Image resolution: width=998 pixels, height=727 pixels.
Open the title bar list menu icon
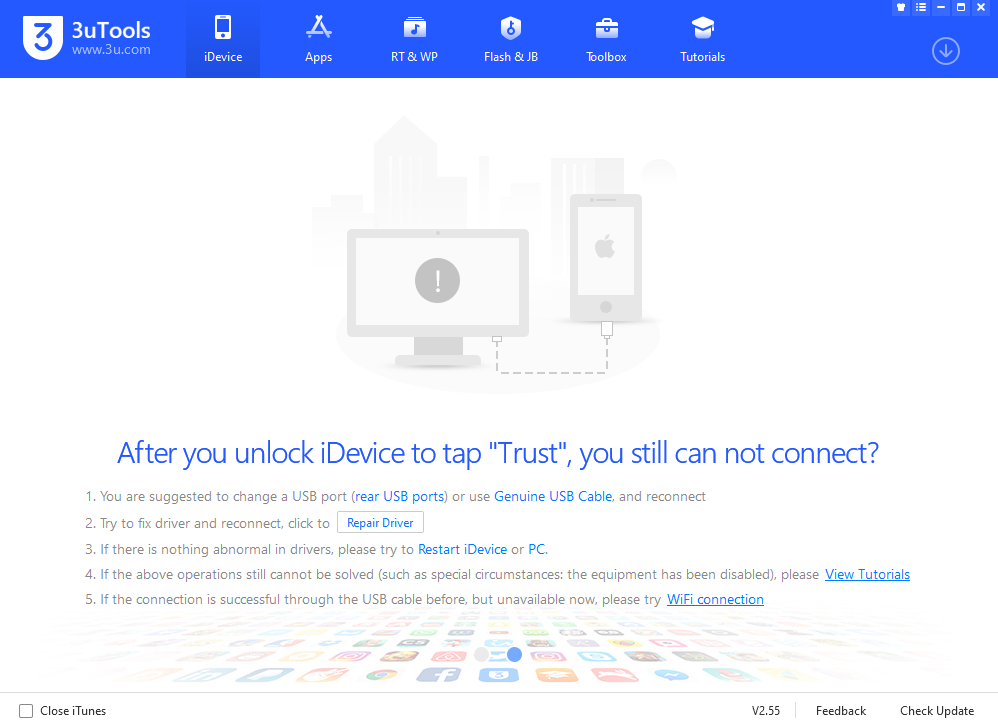[921, 8]
